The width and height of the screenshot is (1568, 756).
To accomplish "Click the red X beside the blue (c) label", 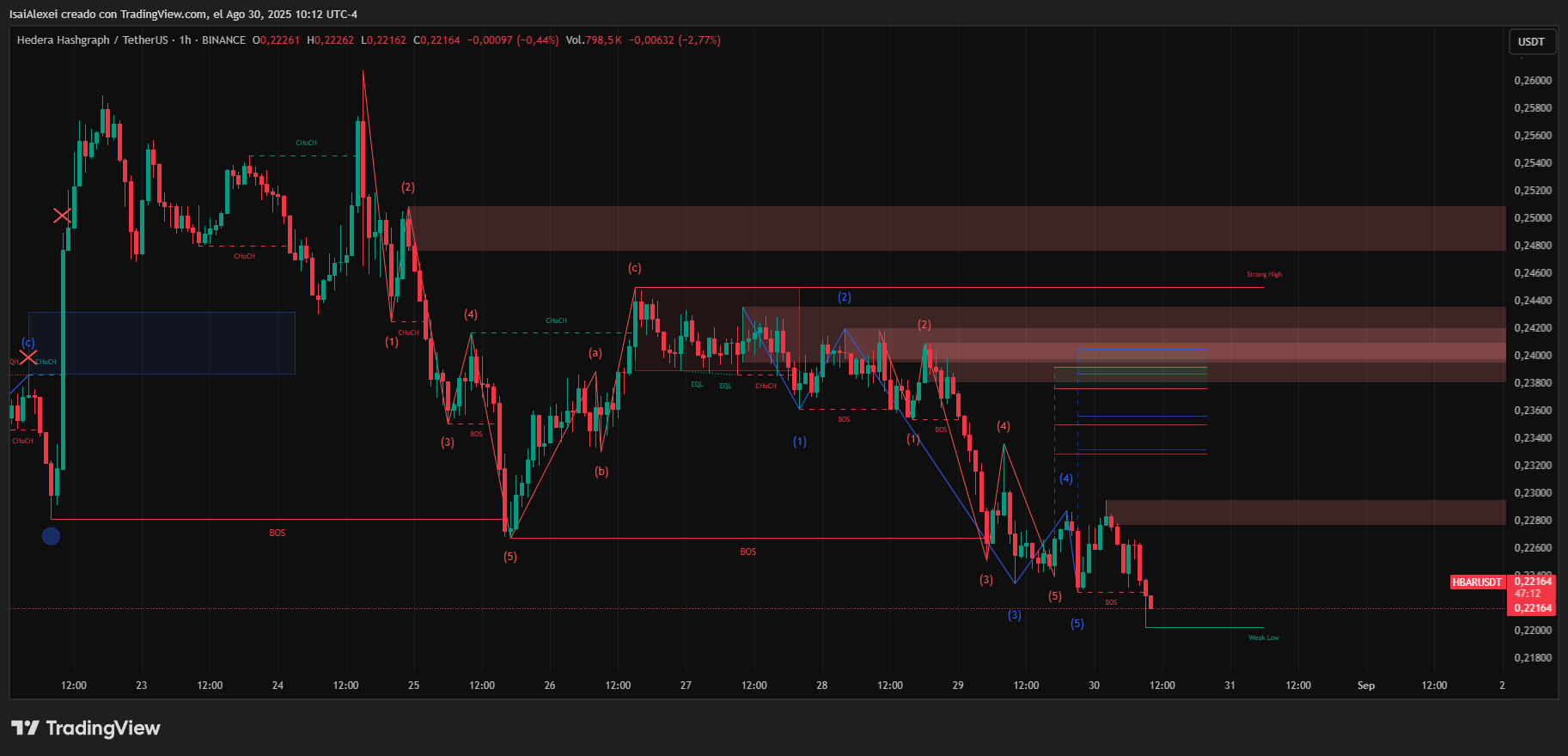I will (28, 357).
